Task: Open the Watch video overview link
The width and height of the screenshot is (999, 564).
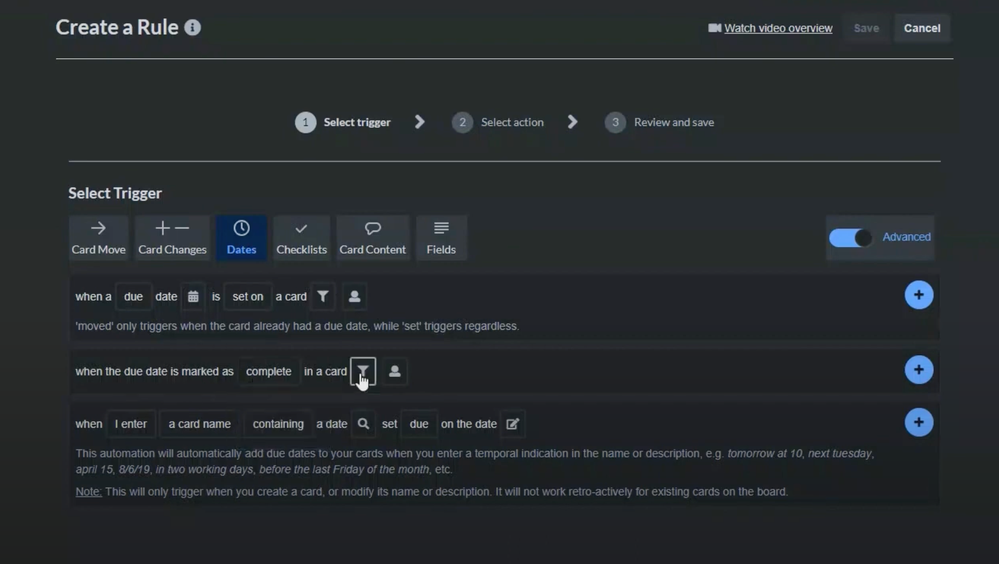Action: (x=778, y=28)
